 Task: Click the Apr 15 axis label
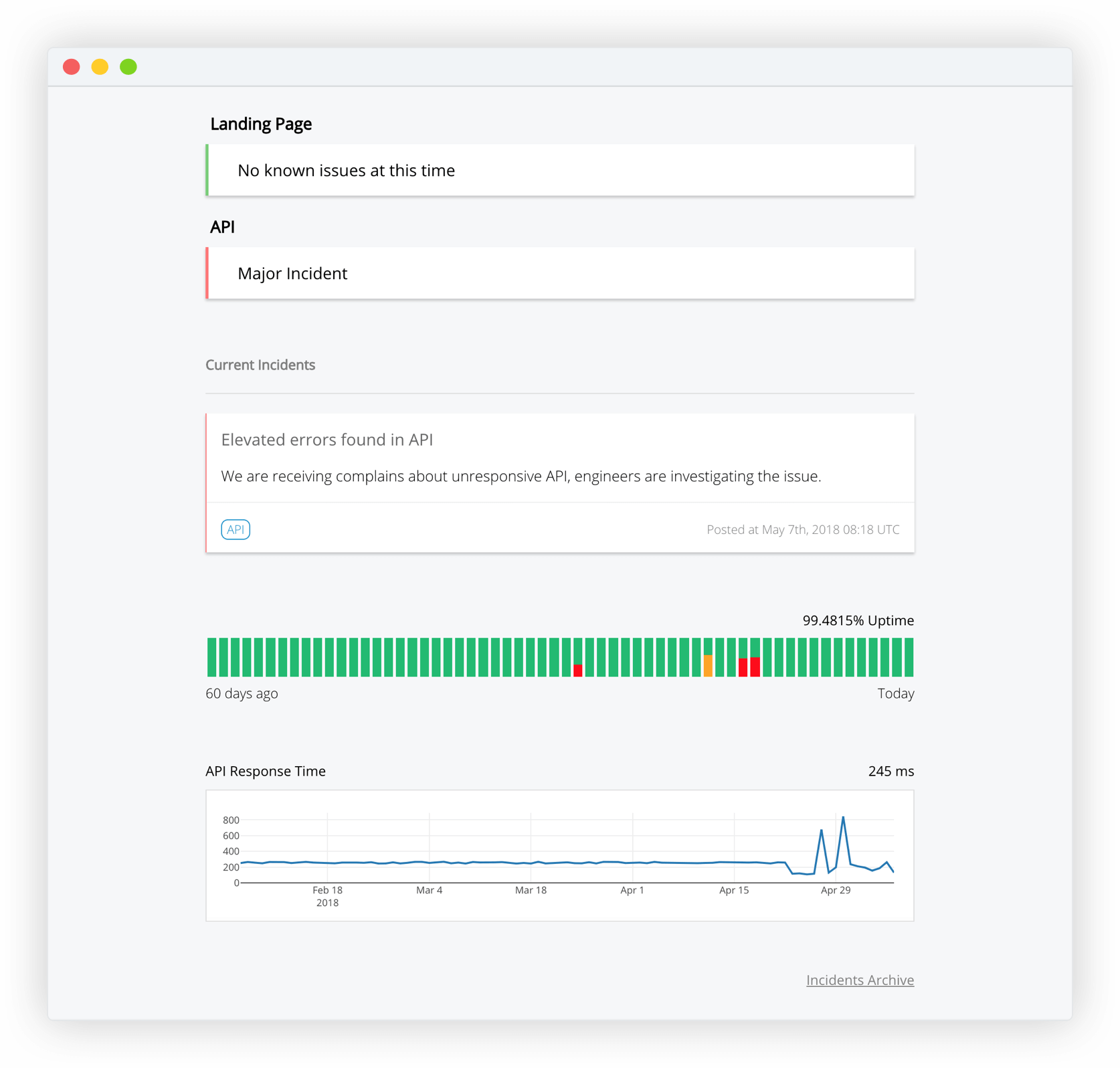pyautogui.click(x=734, y=890)
